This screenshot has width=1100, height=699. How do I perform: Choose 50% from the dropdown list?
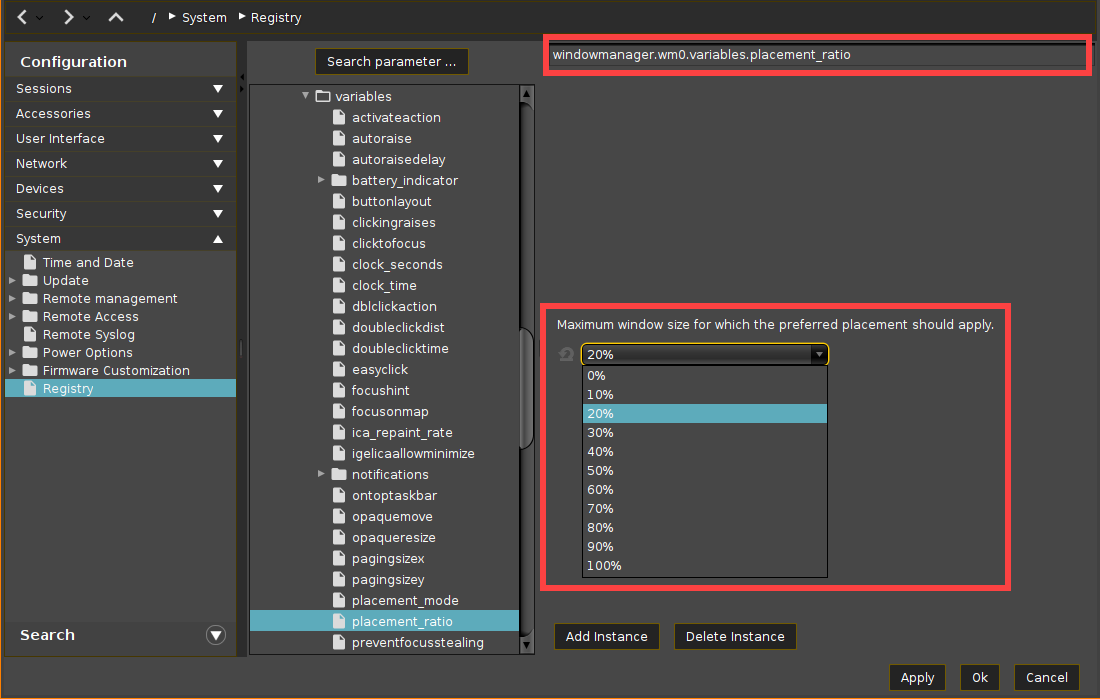pos(601,471)
